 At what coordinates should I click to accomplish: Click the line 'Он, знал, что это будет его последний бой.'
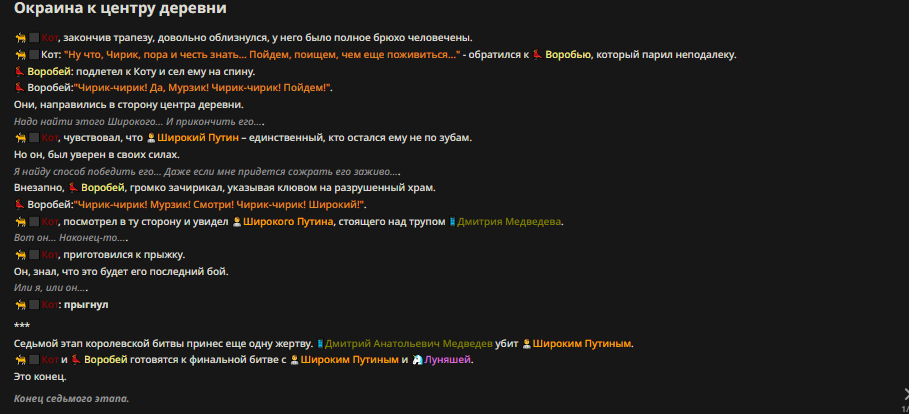(121, 271)
